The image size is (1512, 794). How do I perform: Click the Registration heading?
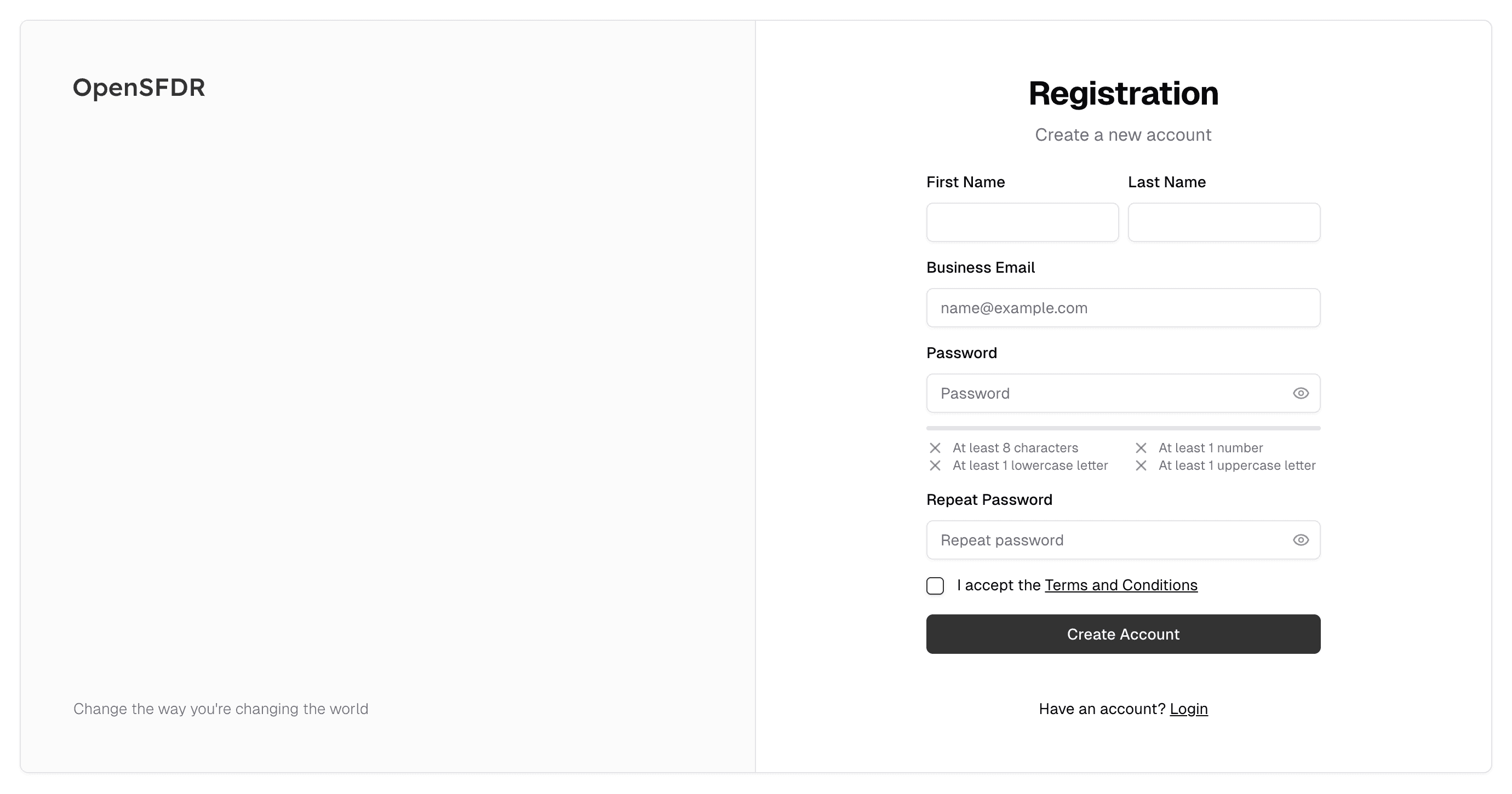click(1123, 93)
